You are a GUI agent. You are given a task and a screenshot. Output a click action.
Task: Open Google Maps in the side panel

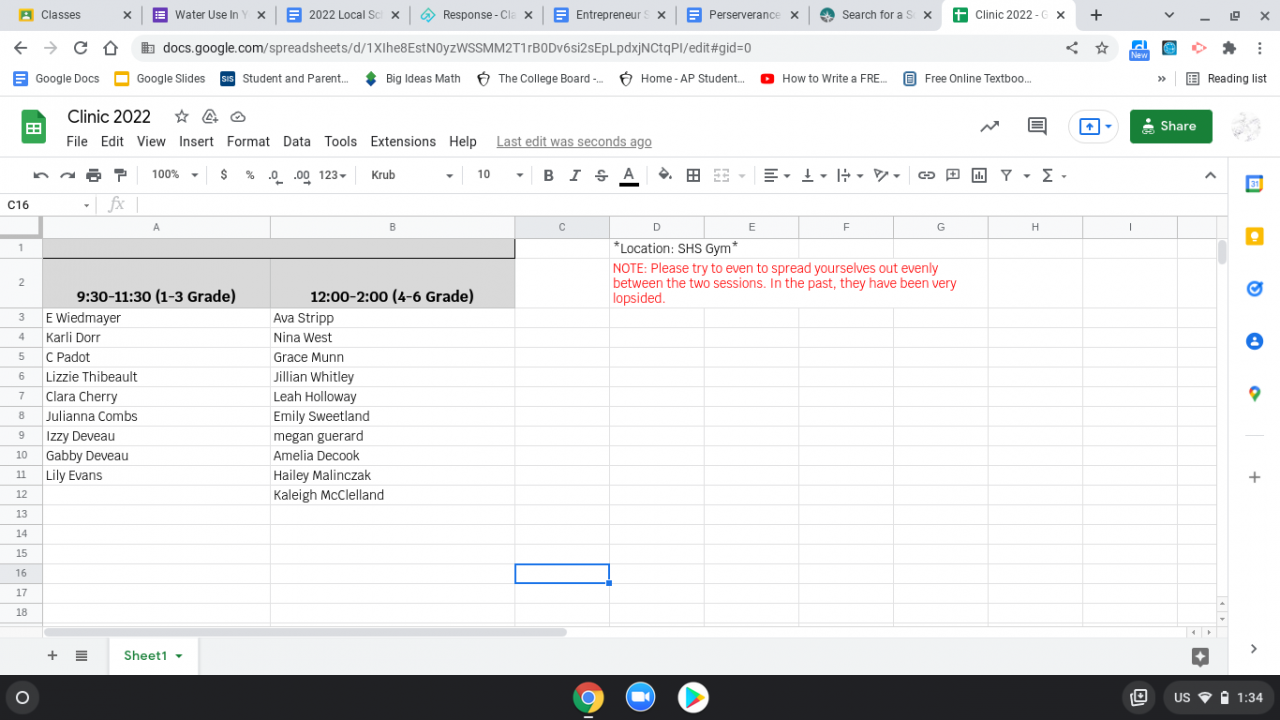(x=1255, y=394)
